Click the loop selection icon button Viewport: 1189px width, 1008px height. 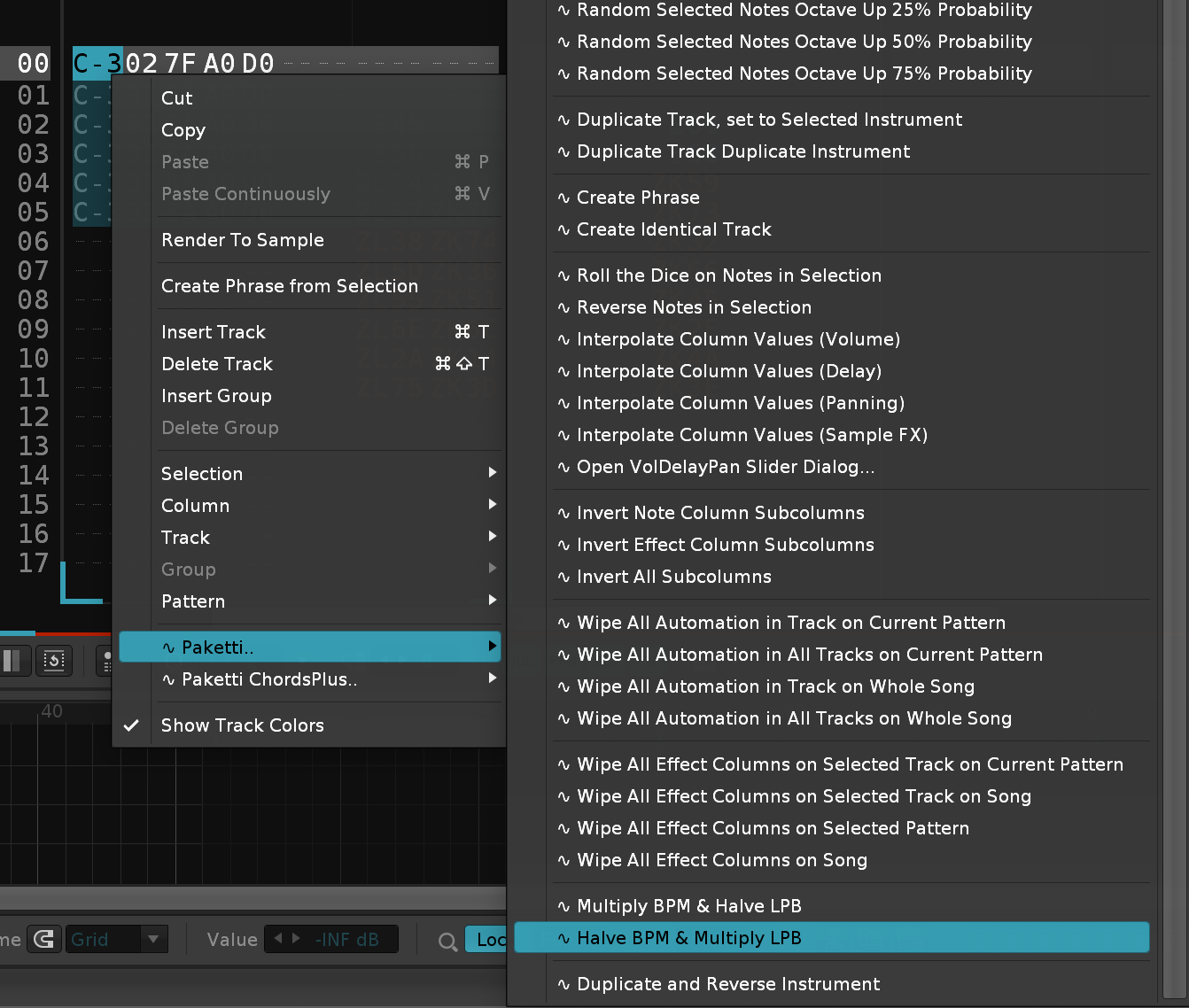pos(54,661)
